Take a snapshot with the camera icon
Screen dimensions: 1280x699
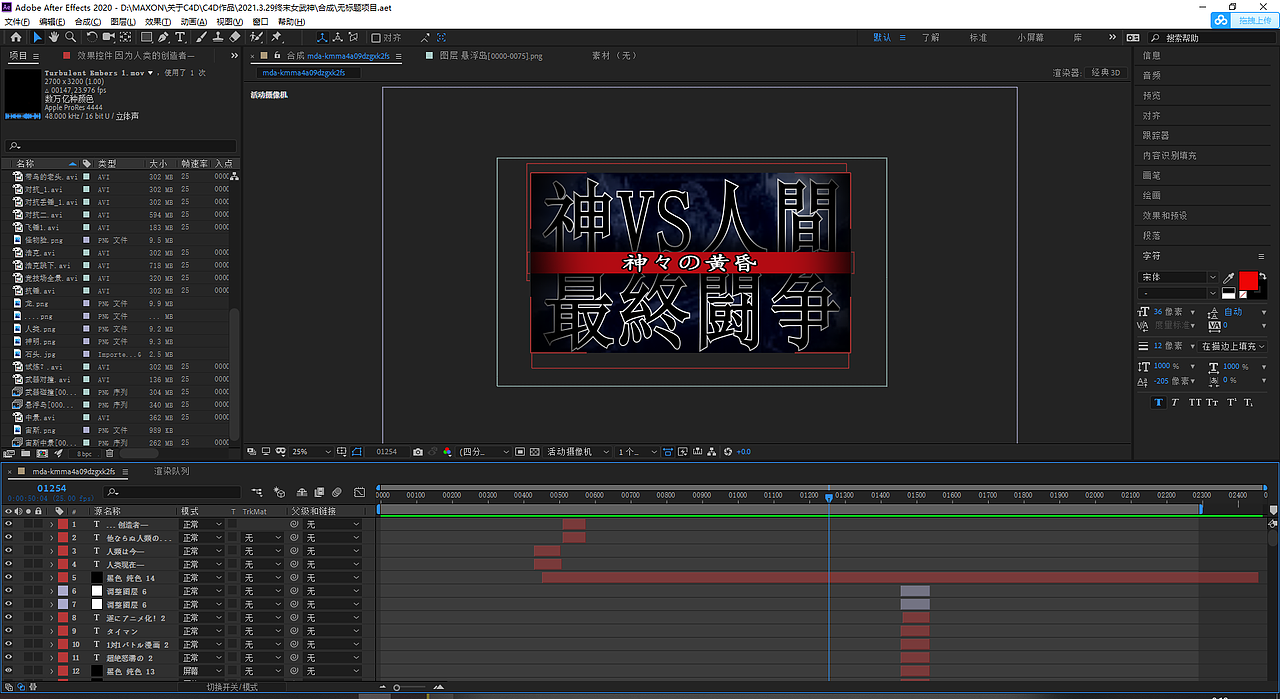coord(418,452)
